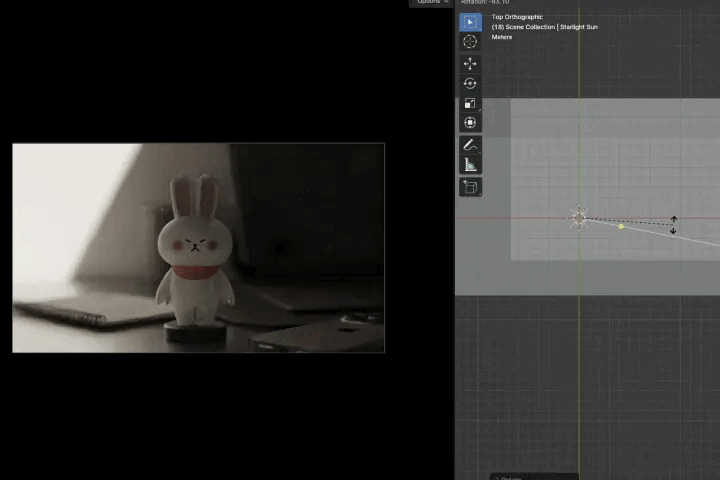The image size is (720, 480).
Task: Click the Starlight Sun light object
Action: click(x=579, y=218)
